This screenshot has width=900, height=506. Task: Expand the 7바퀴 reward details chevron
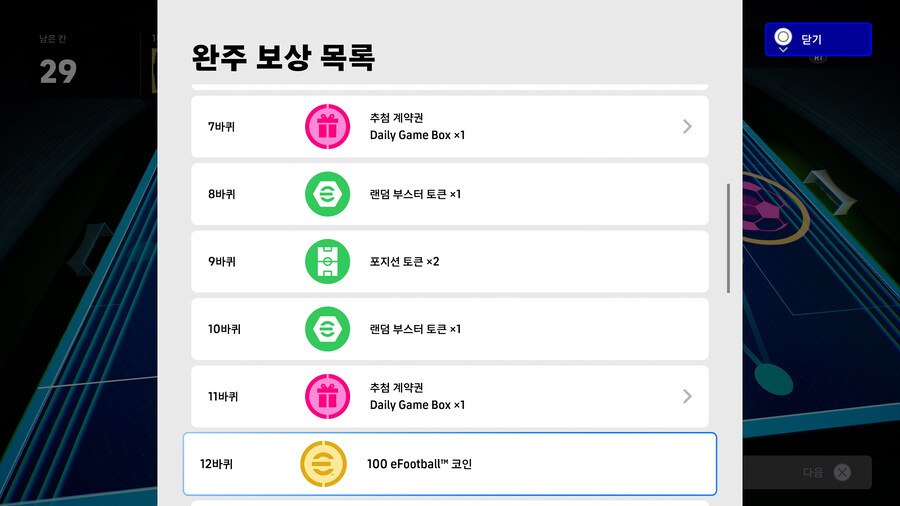687,127
